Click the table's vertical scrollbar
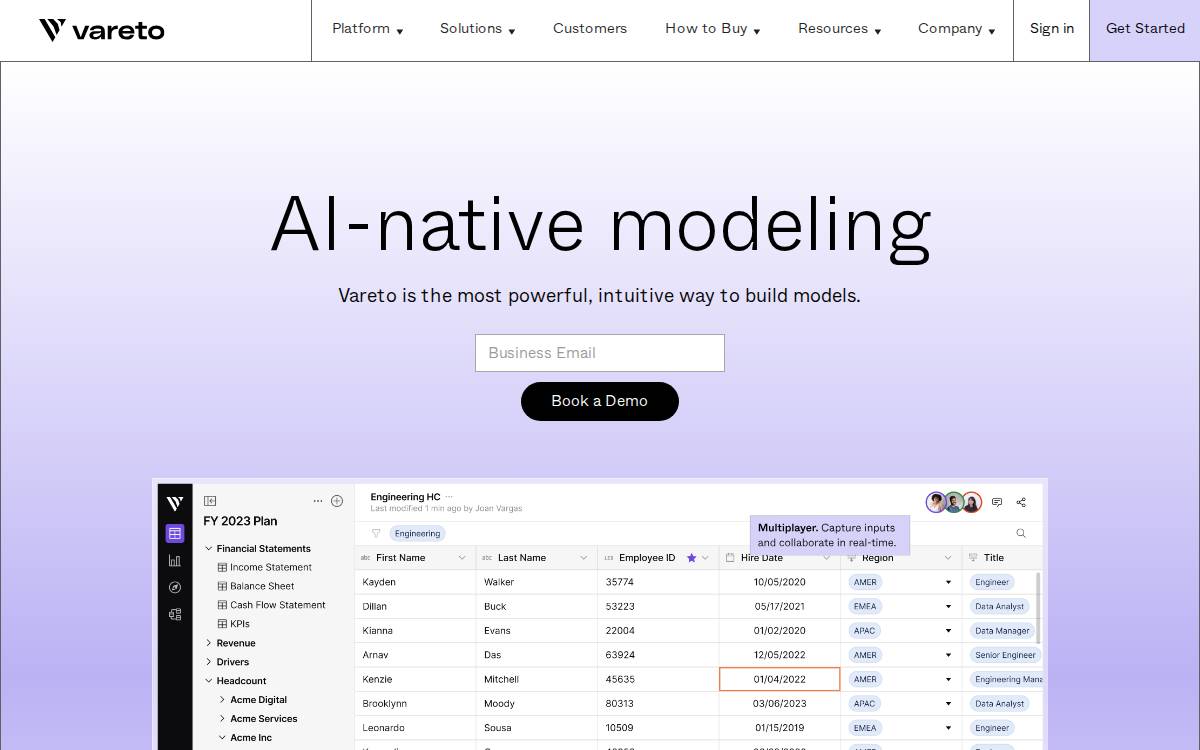The width and height of the screenshot is (1200, 750). [x=1037, y=608]
